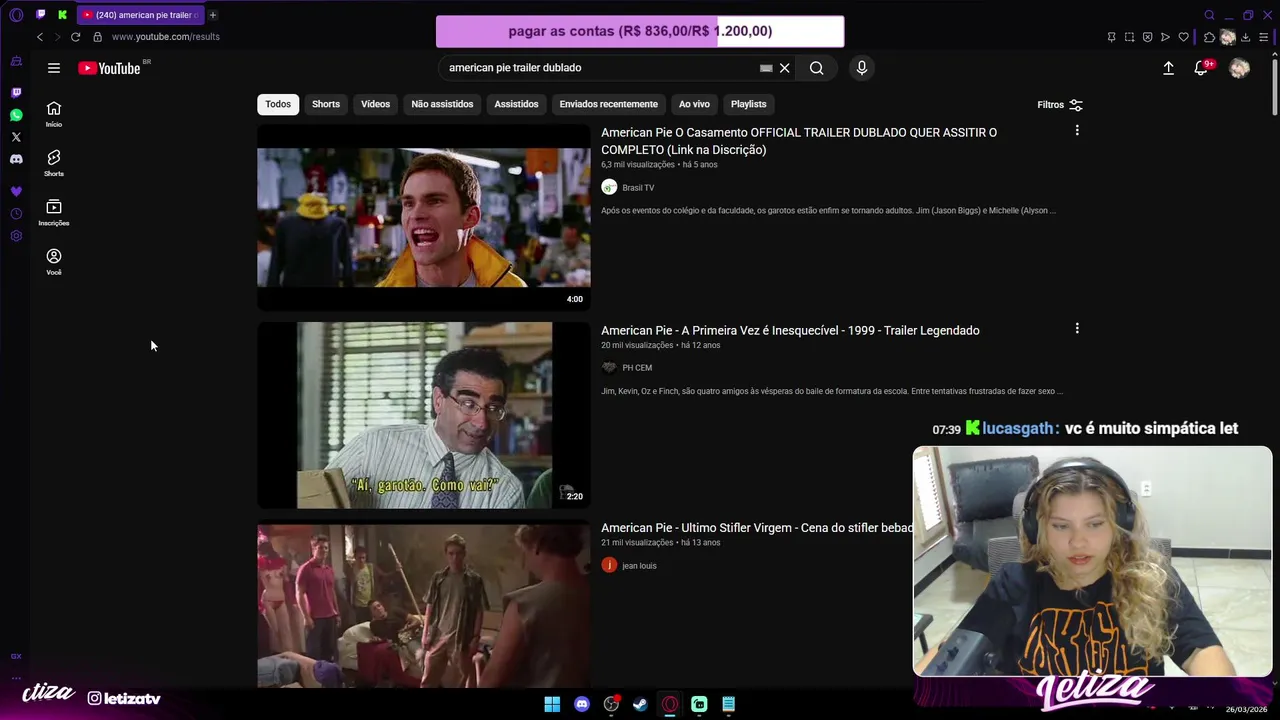Start voice search with the microphone
This screenshot has width=1280, height=720.
[x=862, y=68]
